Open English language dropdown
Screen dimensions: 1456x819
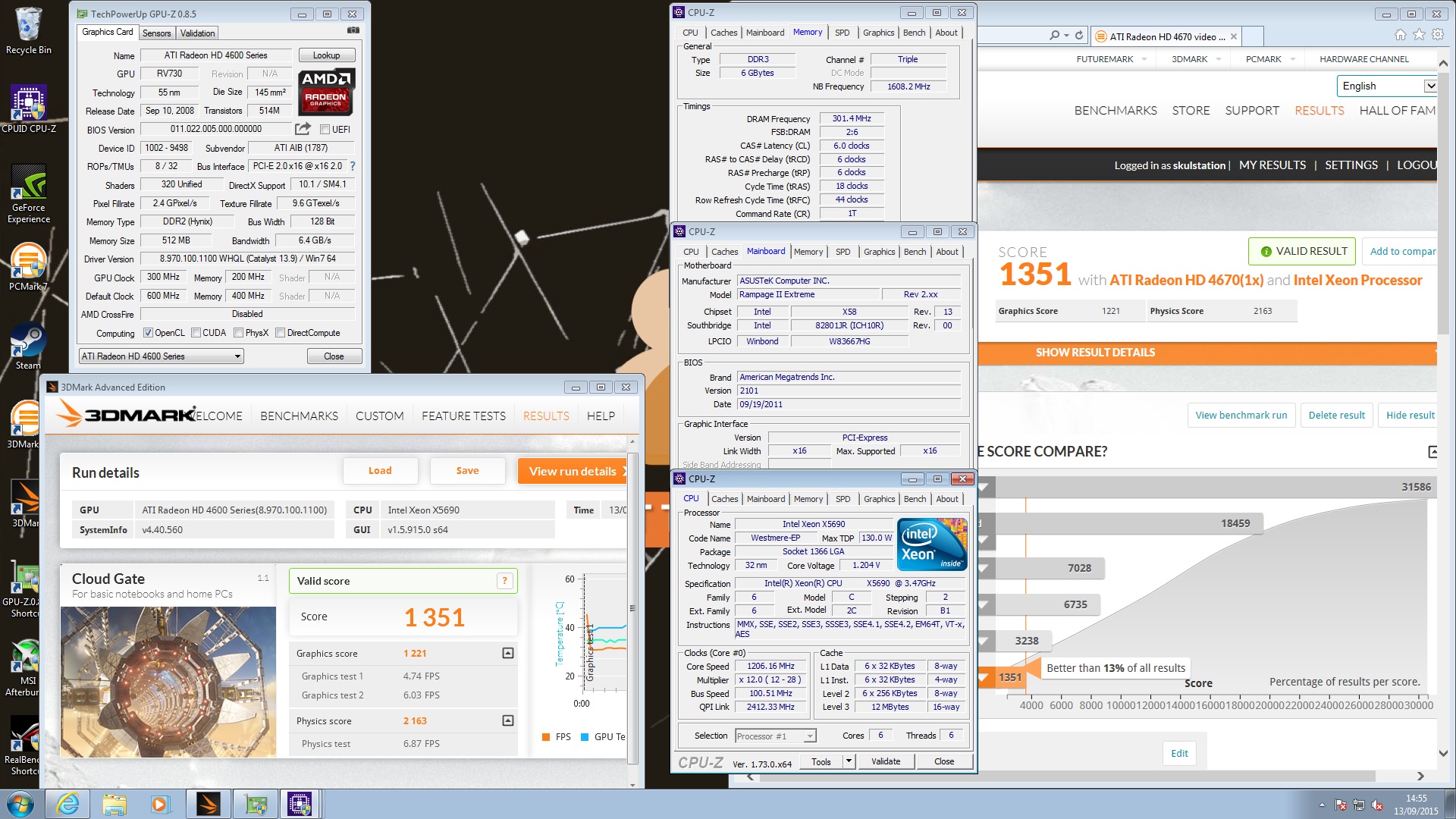tap(1387, 86)
